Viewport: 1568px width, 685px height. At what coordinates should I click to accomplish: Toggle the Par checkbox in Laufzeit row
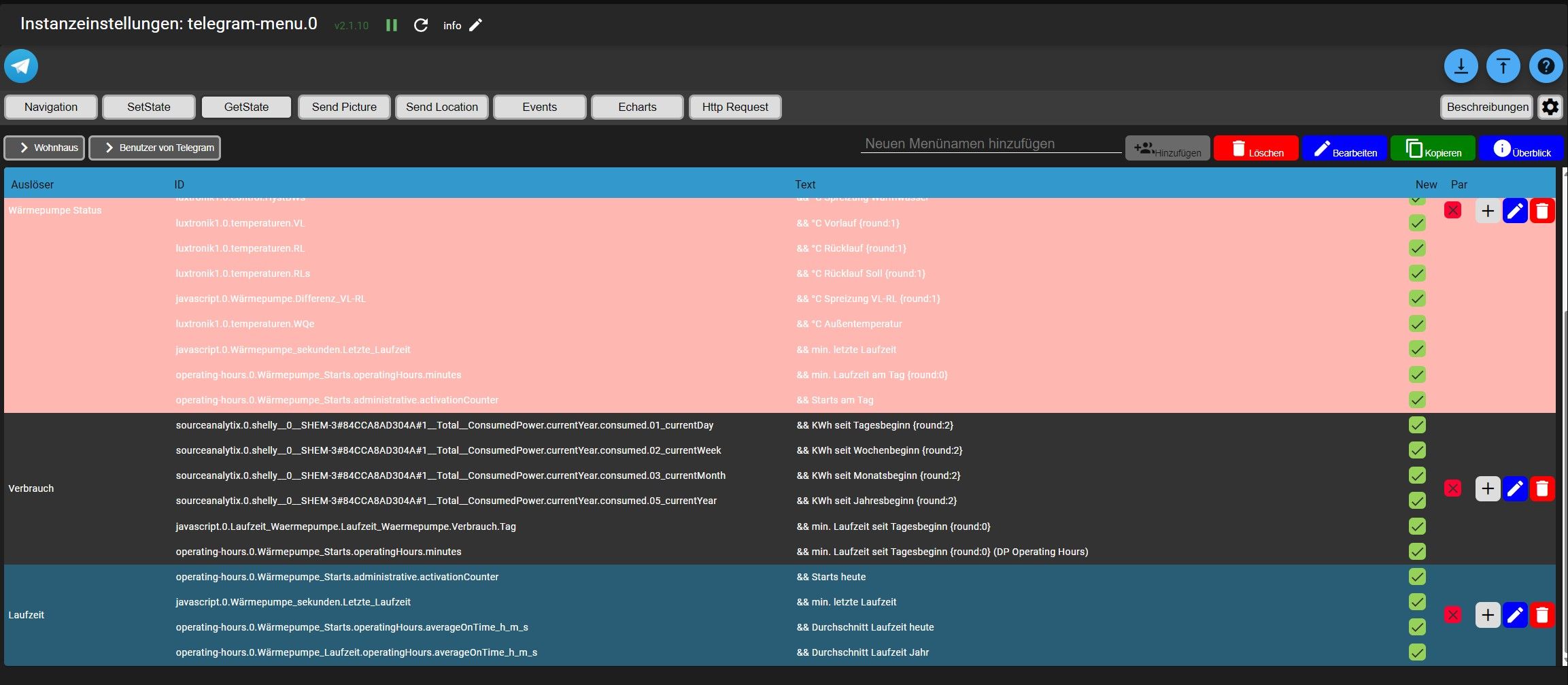(x=1452, y=615)
